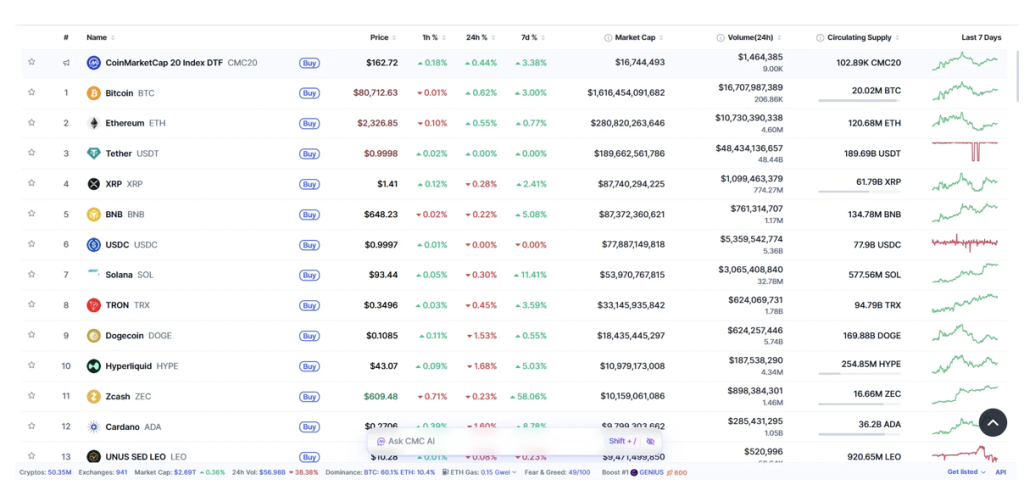Open the API link in footer
Screen dimensions: 1024x485
1000,472
